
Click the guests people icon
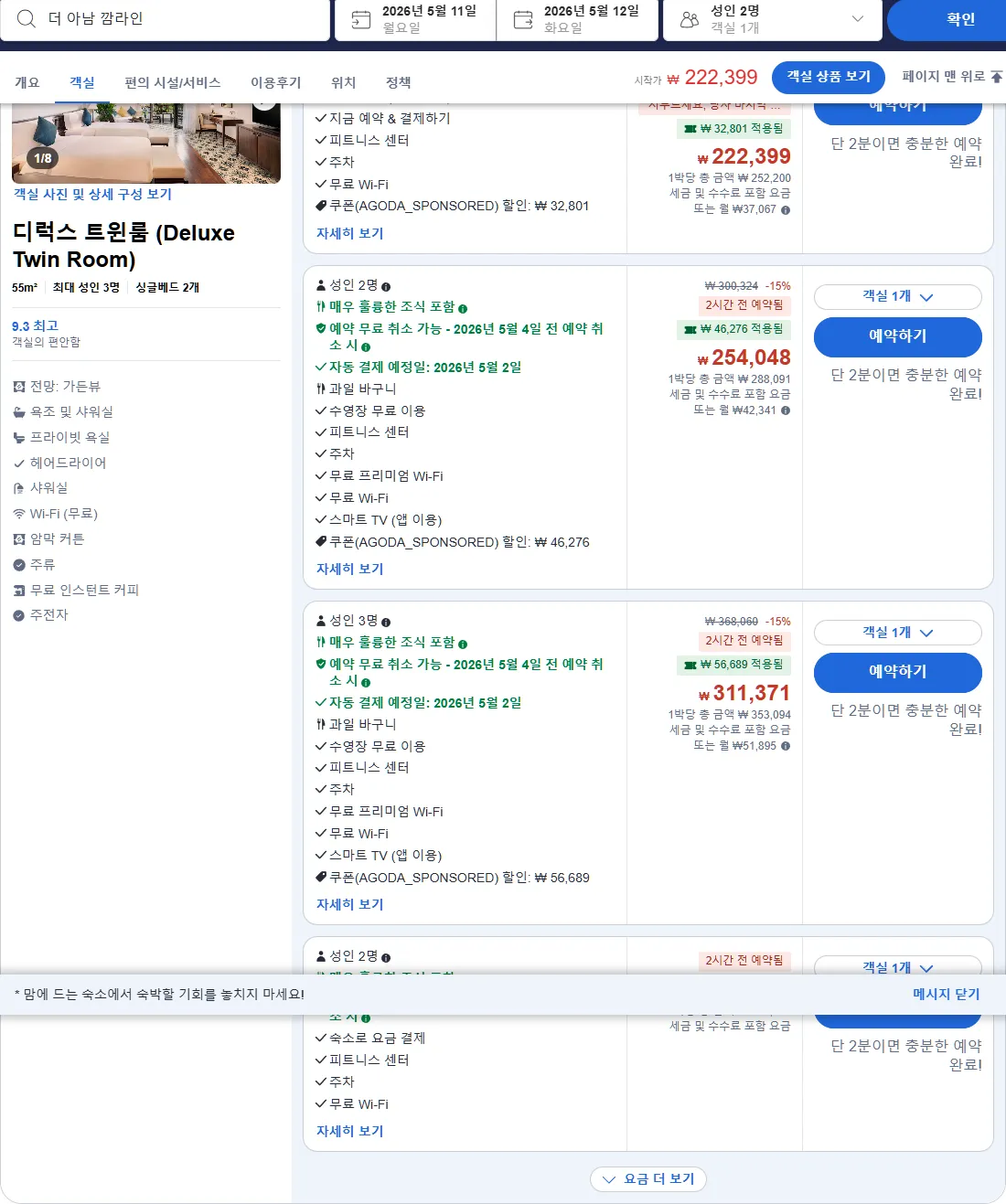tap(690, 19)
